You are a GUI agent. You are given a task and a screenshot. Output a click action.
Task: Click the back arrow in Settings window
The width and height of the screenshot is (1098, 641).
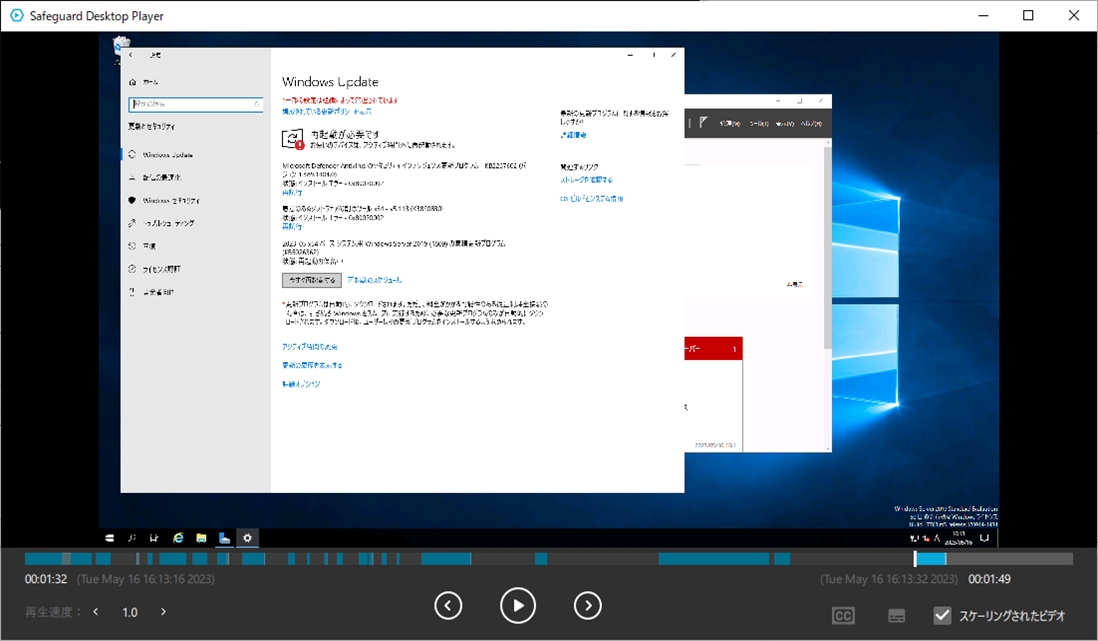[131, 55]
